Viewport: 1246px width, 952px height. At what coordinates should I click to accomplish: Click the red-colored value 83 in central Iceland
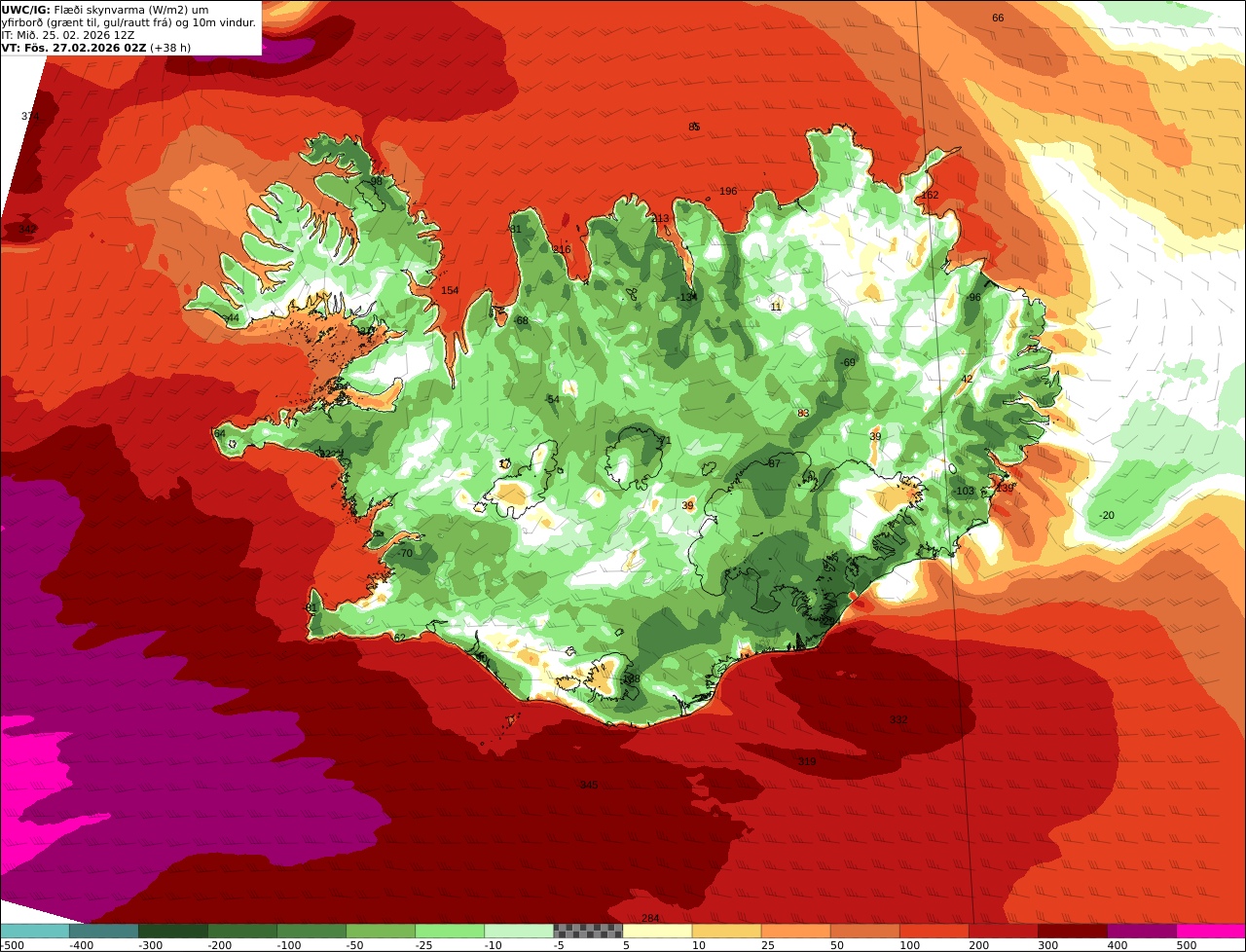803,413
